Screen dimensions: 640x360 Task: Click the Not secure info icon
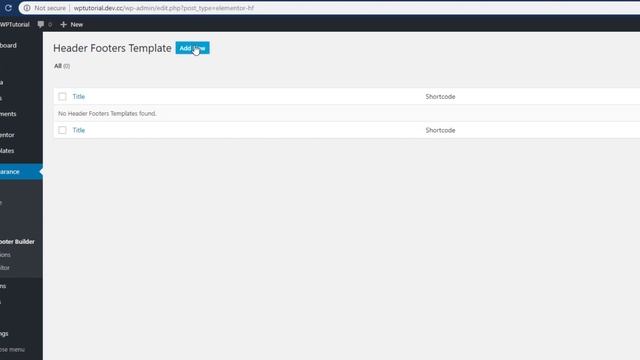coord(27,8)
